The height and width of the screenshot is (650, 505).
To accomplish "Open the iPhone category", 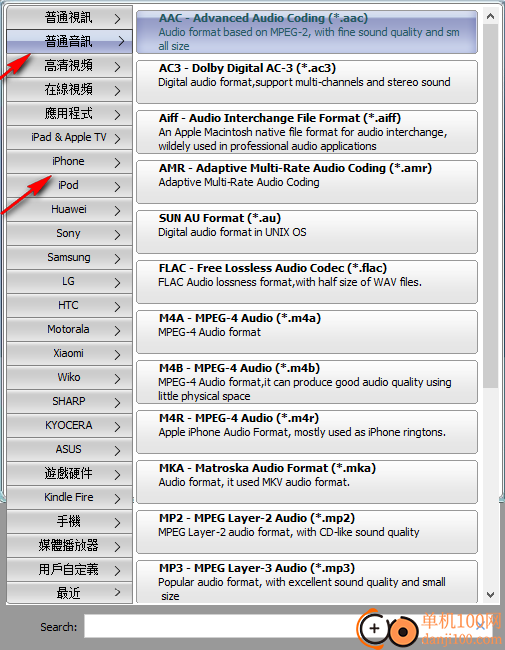I will pyautogui.click(x=70, y=162).
